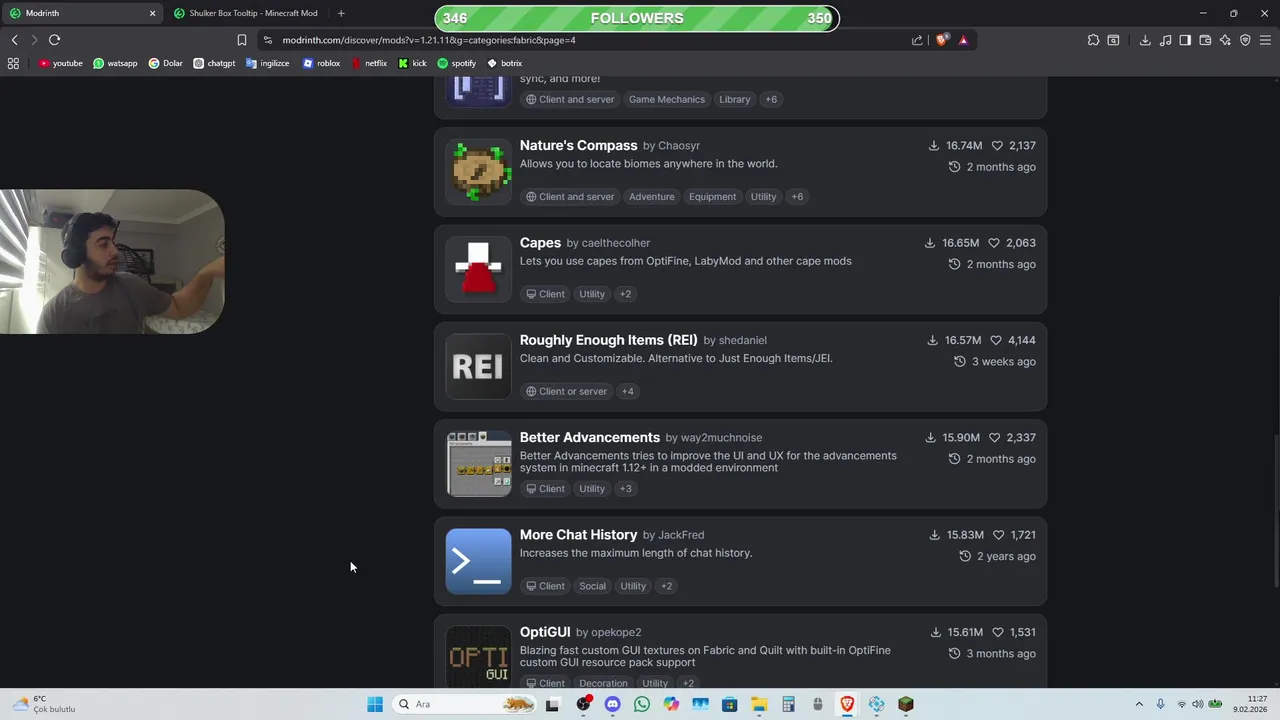Open Calculator from the taskbar

[x=788, y=704]
